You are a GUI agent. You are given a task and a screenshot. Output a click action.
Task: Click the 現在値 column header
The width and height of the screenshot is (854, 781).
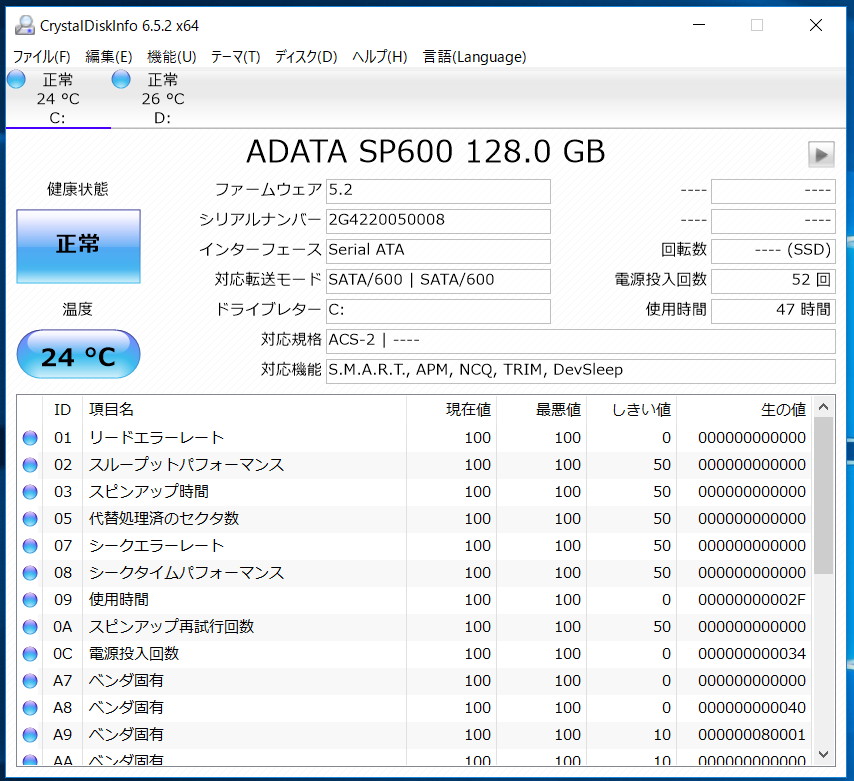[451, 410]
